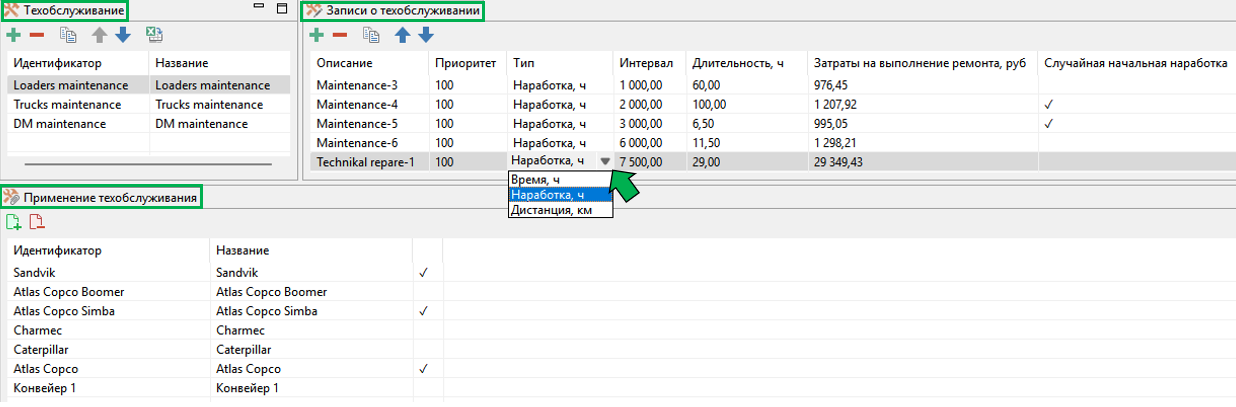
Task: Toggle random initial runtime for Maintenance-4
Action: pos(1048,105)
